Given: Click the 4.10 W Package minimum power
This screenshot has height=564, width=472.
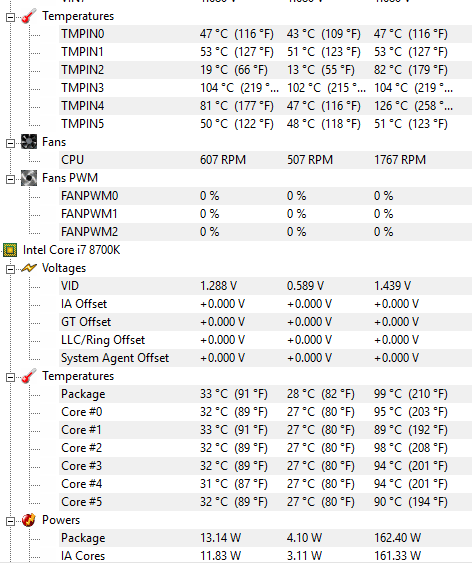Looking at the screenshot, I should [x=304, y=538].
